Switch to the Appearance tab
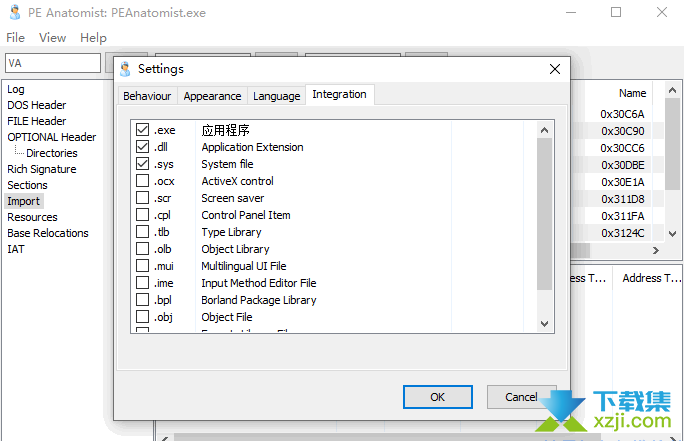This screenshot has height=441, width=684. click(212, 96)
